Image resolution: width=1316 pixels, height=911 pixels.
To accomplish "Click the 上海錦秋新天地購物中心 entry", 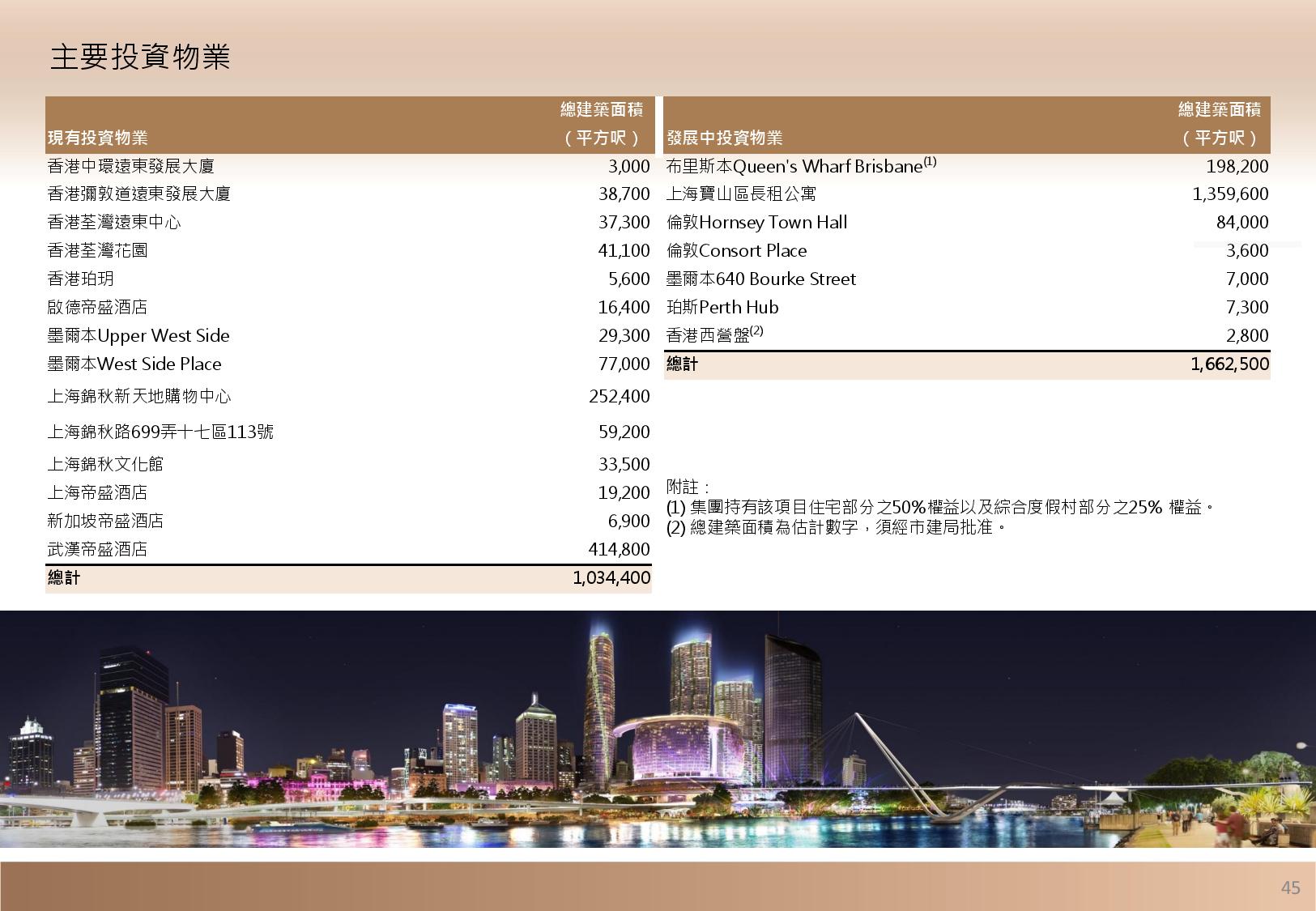I will click(x=138, y=397).
